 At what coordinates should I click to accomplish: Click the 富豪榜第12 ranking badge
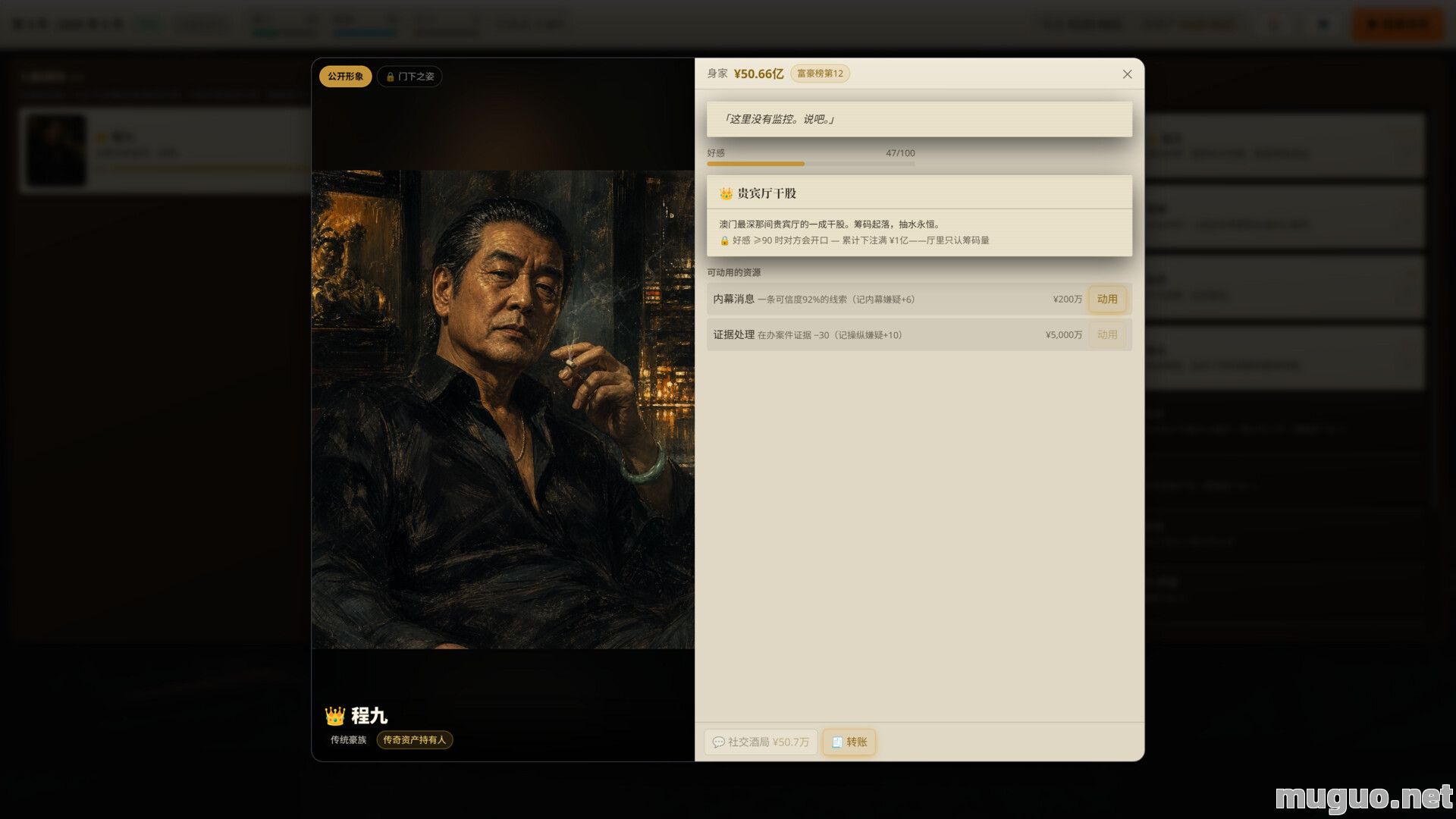[x=820, y=74]
